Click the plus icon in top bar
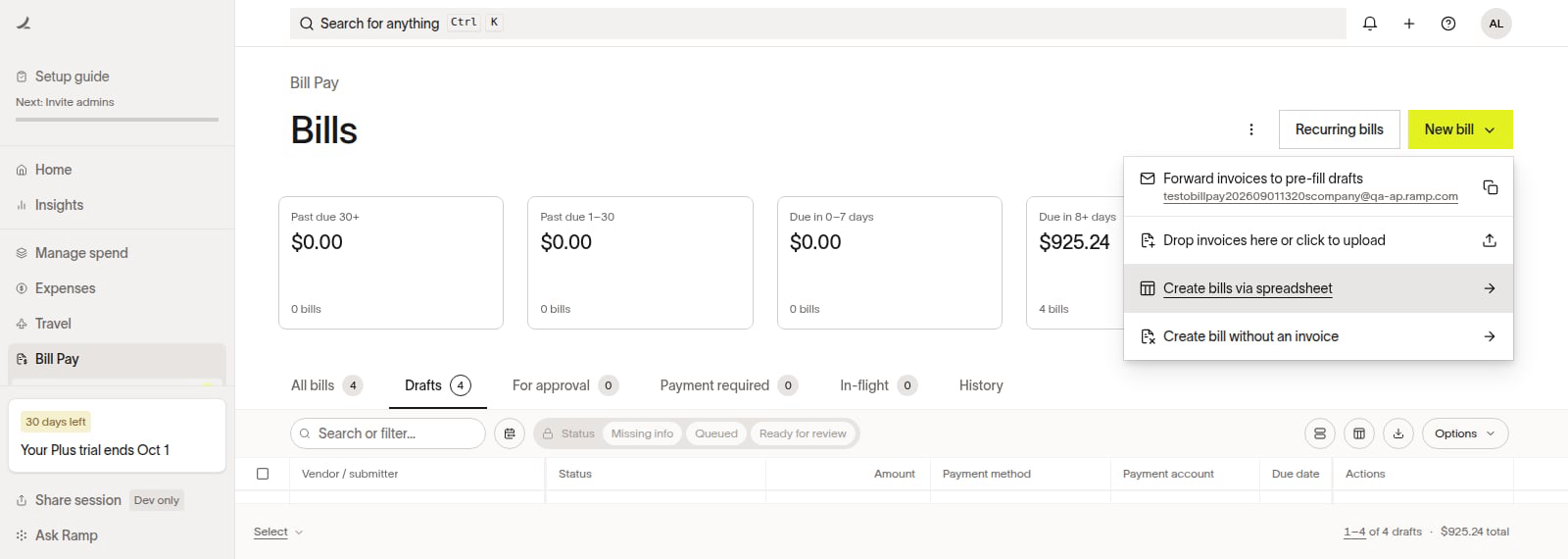The width and height of the screenshot is (1568, 559). point(1409,24)
